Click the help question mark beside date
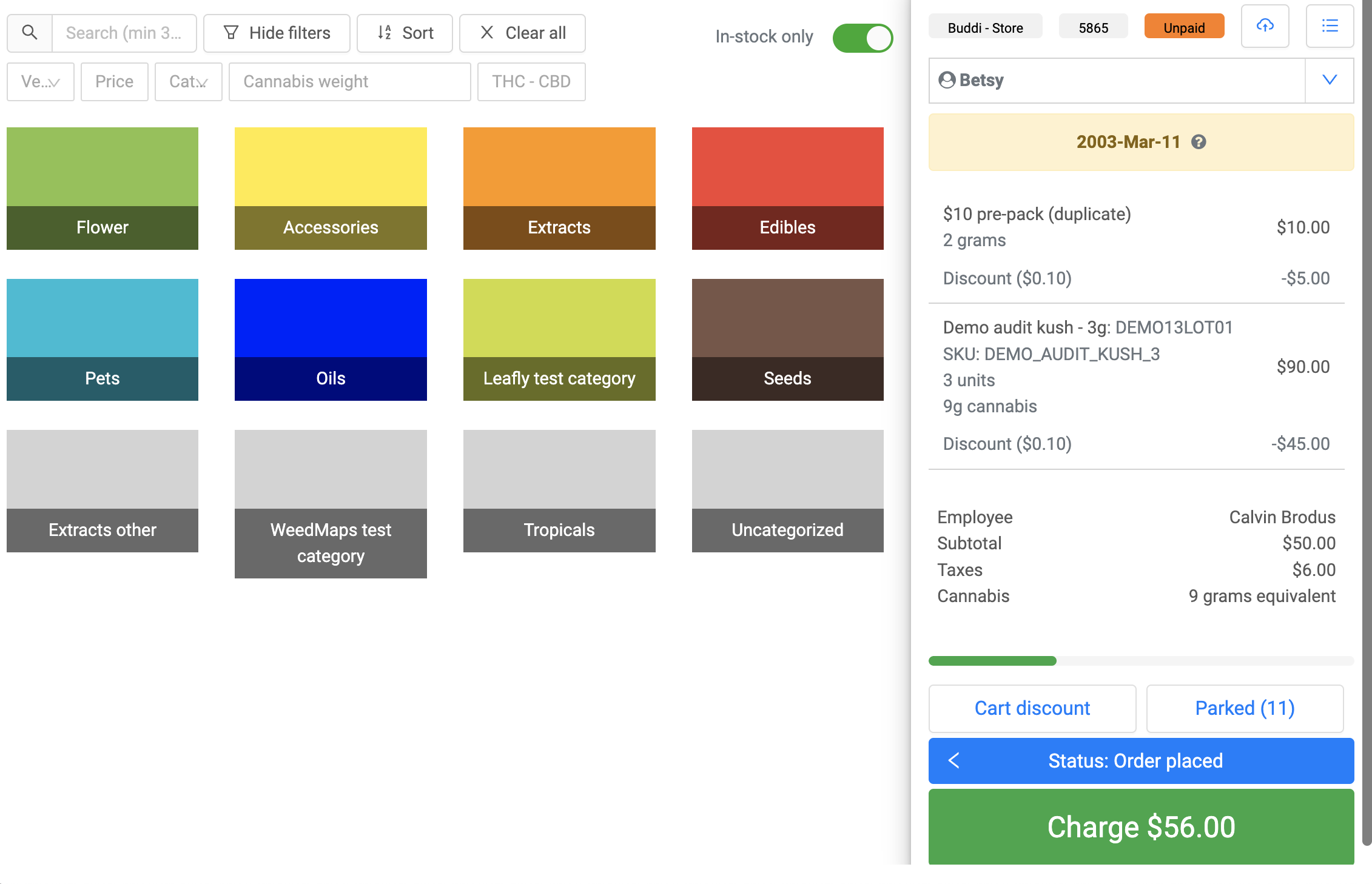Screen dimensions: 1372x884 1199,142
